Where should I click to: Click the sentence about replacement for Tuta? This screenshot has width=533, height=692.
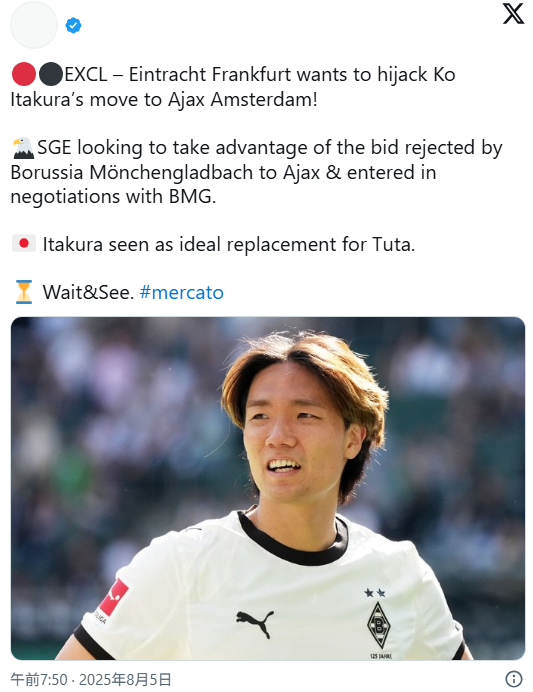click(x=229, y=244)
